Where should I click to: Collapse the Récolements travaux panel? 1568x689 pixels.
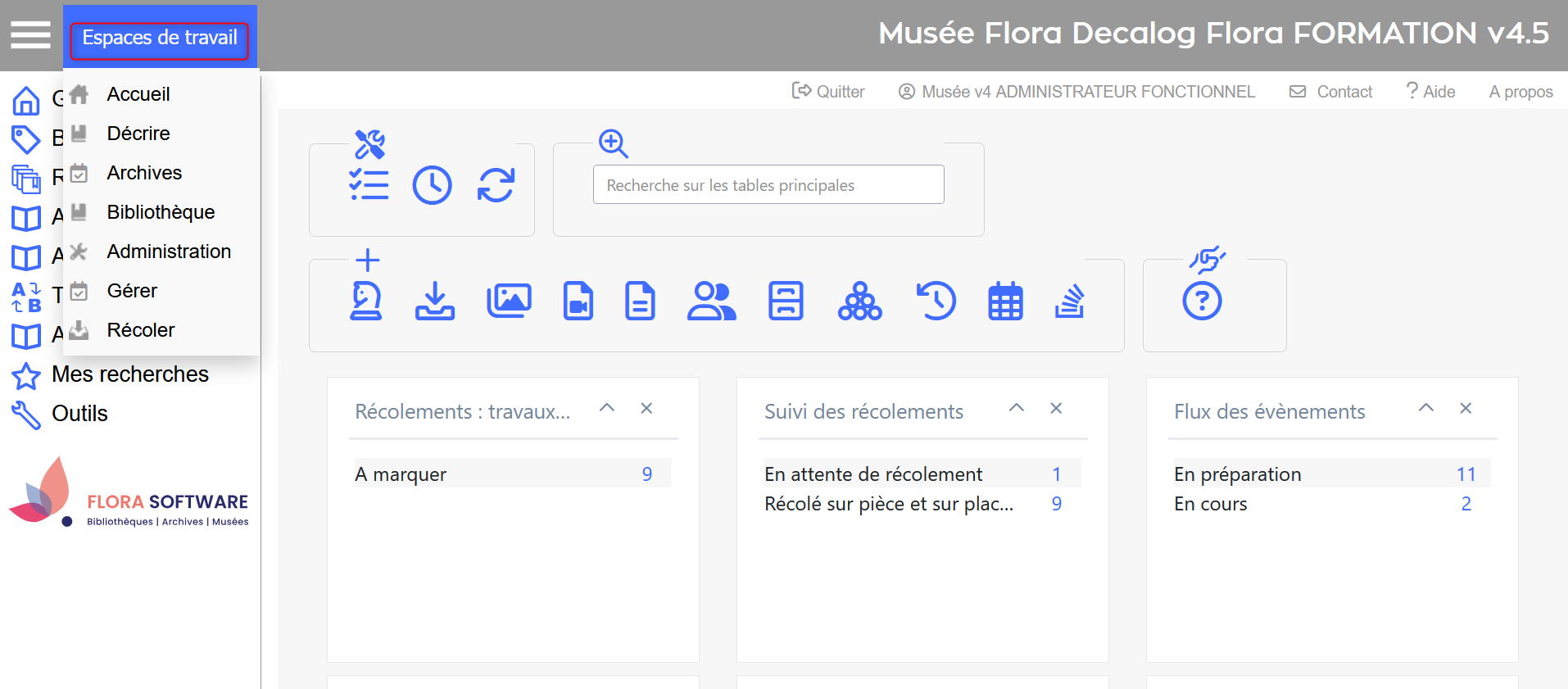pyautogui.click(x=607, y=408)
